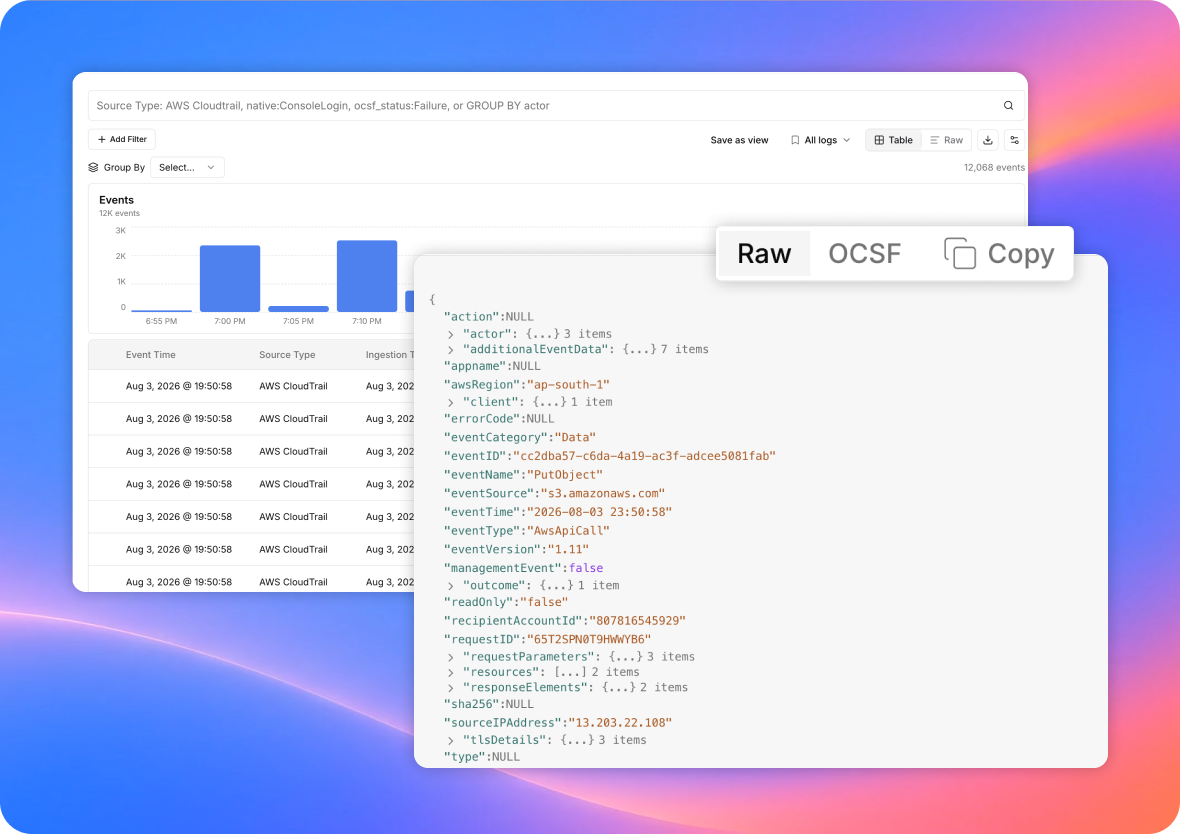Click the eventName value "PutObject"
This screenshot has width=1180, height=834.
coord(564,475)
